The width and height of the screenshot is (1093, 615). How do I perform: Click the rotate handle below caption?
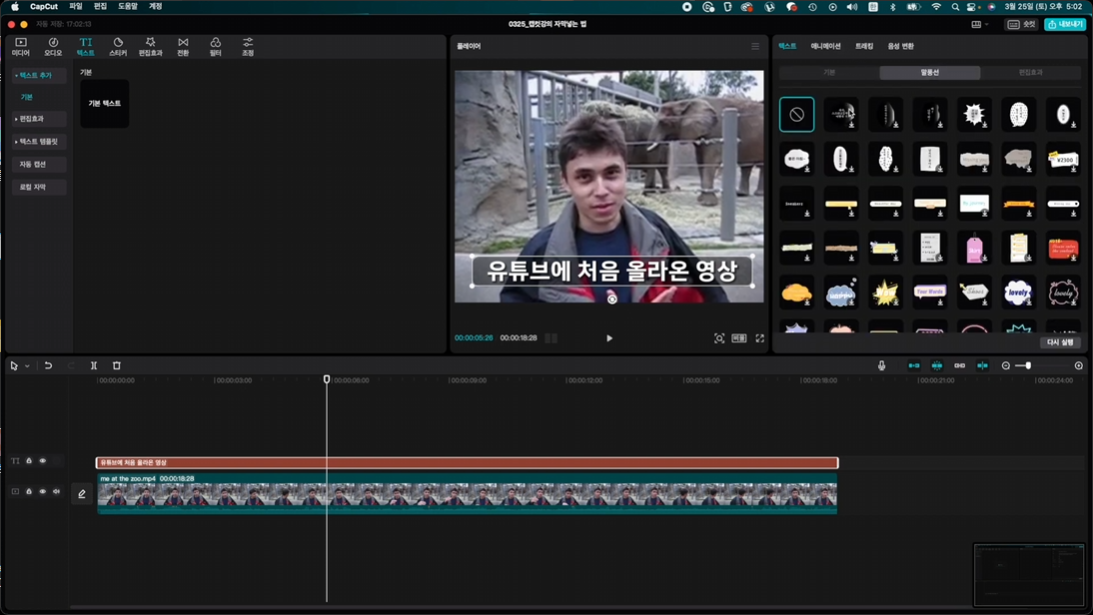click(x=612, y=299)
